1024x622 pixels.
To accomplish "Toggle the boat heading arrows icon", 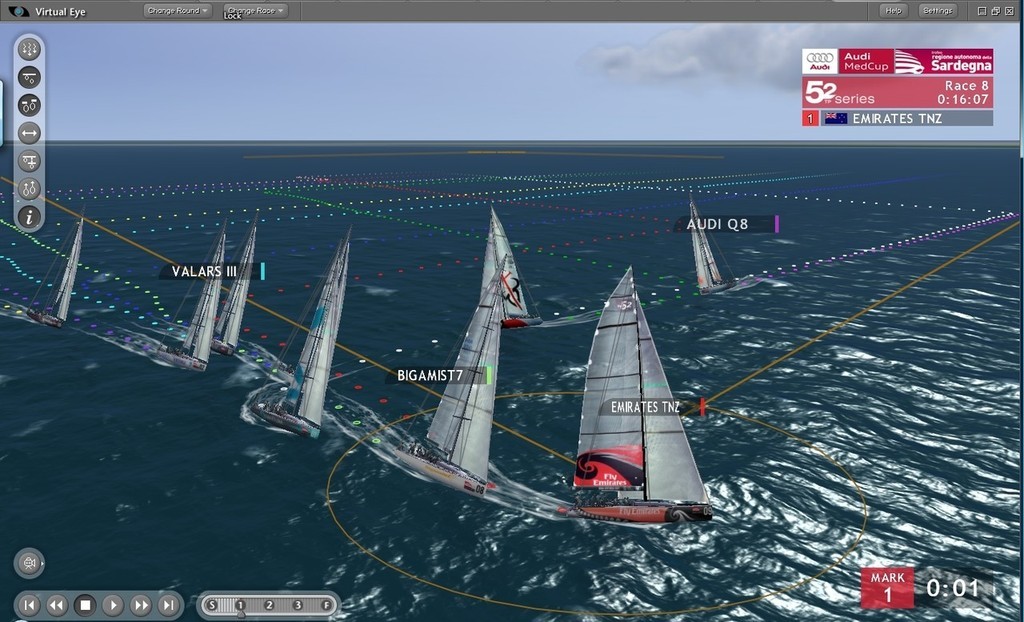I will pos(29,189).
